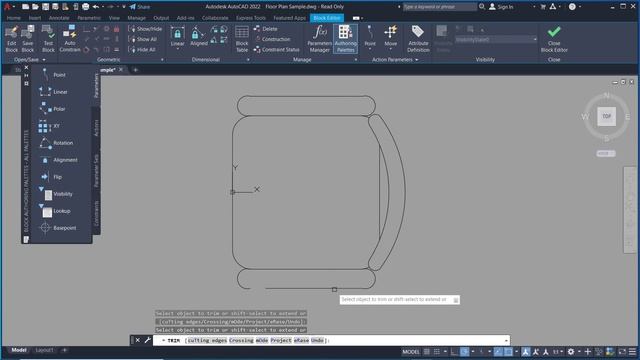Viewport: 640px width, 360px height.
Task: Pick the Linear parameter in palette
Action: coord(53,92)
